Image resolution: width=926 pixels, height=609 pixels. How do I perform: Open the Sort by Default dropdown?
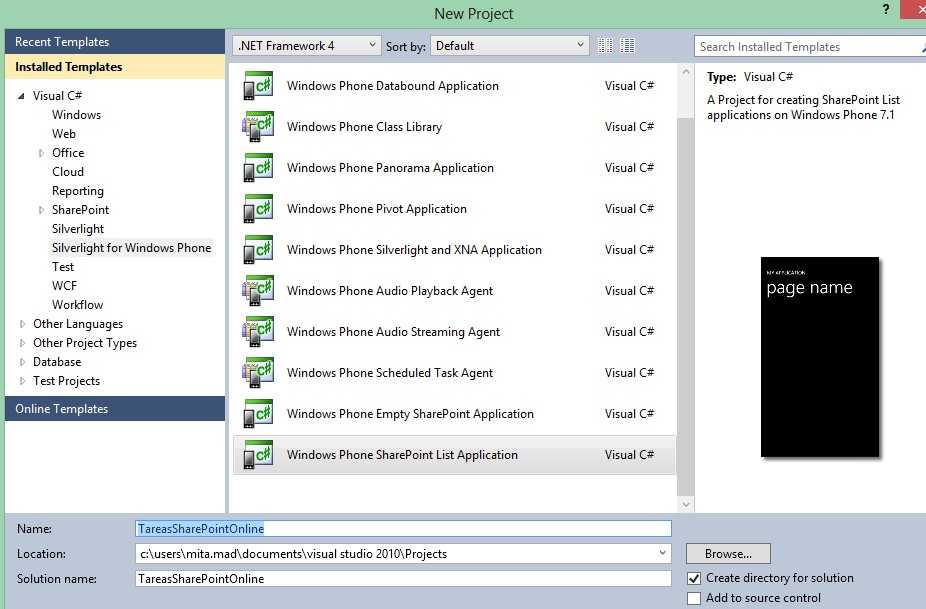click(510, 45)
